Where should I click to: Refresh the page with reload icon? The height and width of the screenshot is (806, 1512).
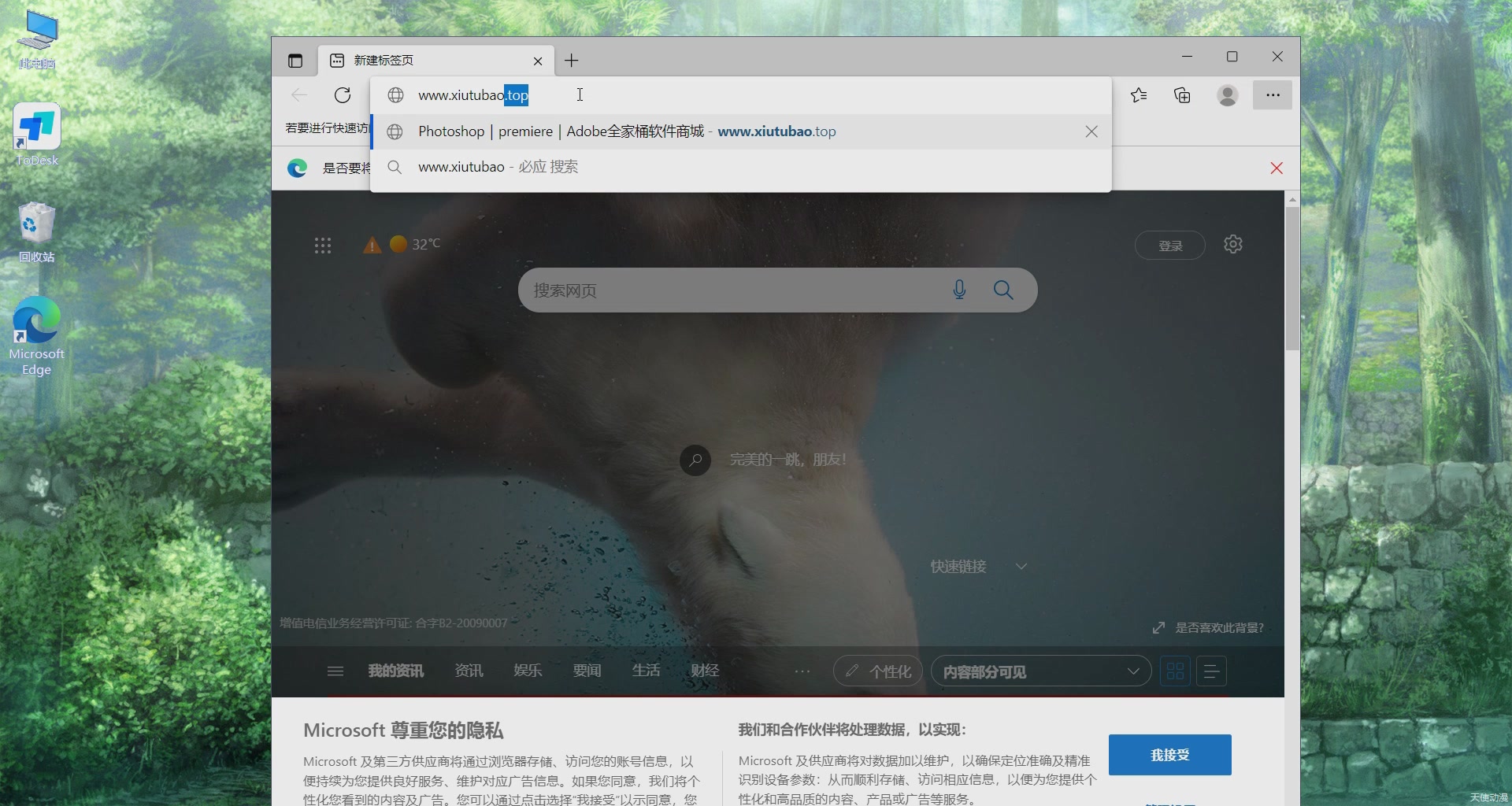pos(343,95)
